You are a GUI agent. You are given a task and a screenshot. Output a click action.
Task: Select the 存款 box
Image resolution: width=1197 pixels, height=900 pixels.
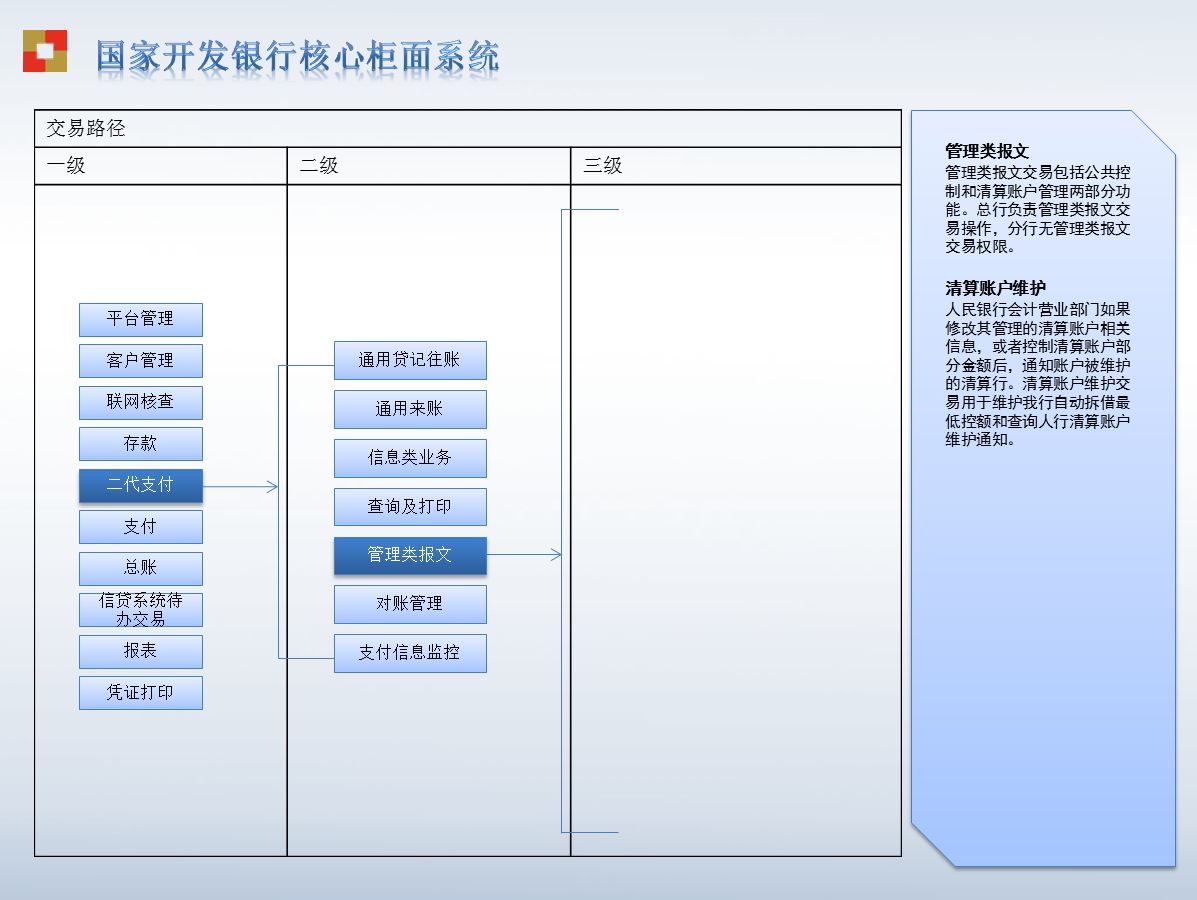coord(140,444)
